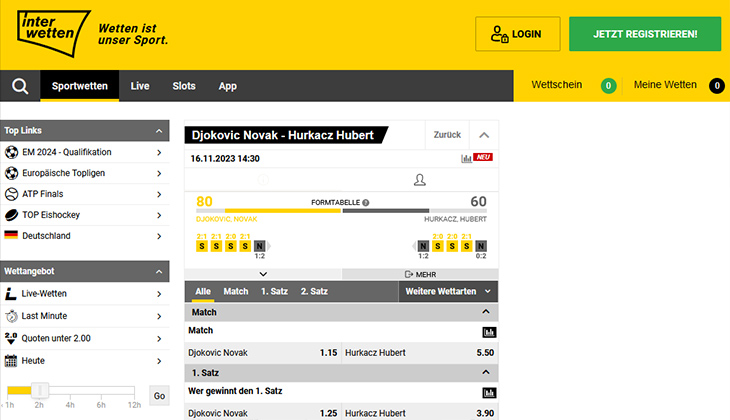Bet on Hurkacz Hubert match odds 5.50
730x420 pixels.
[x=420, y=353]
